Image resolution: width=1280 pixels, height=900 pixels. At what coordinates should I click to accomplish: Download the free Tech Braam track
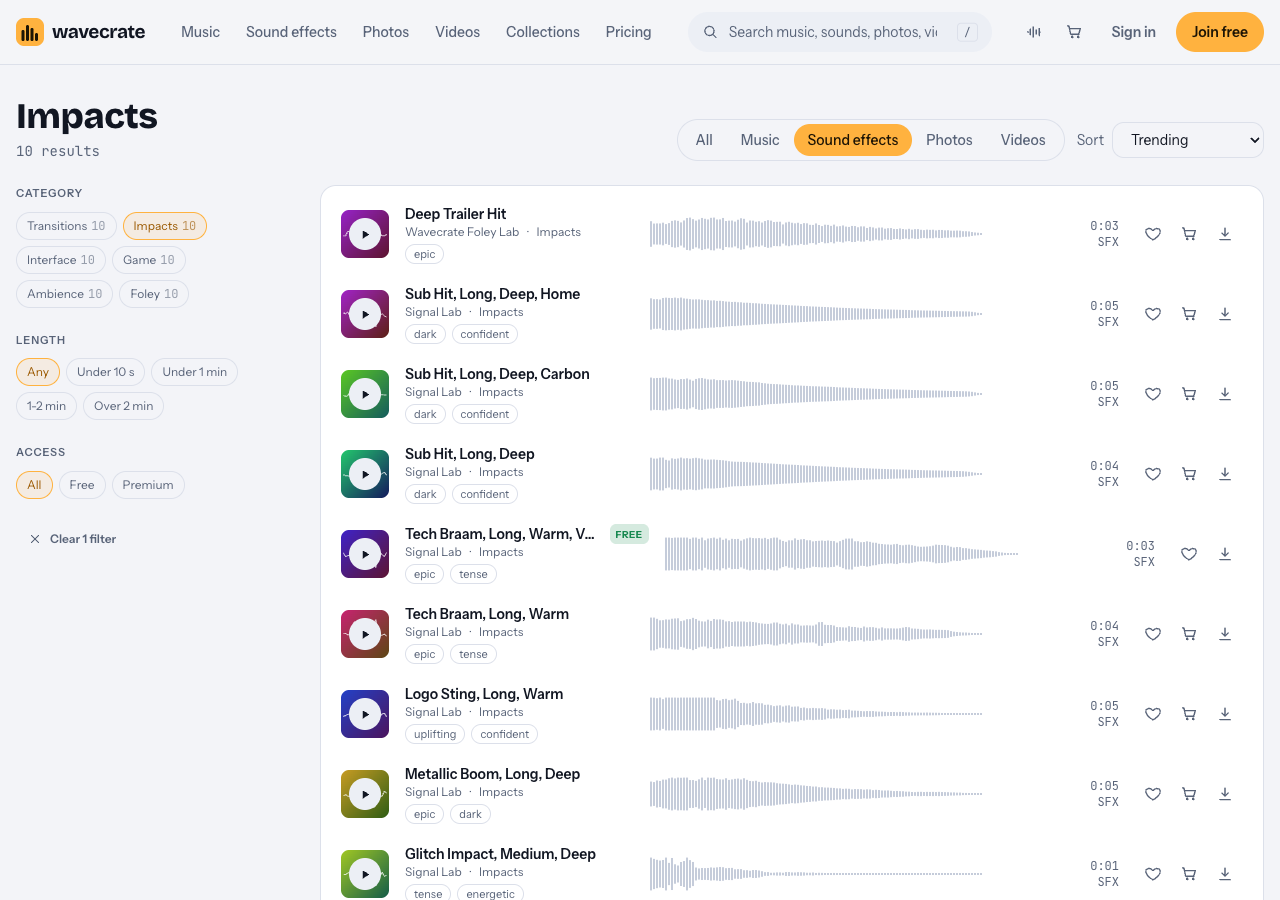tap(1225, 554)
